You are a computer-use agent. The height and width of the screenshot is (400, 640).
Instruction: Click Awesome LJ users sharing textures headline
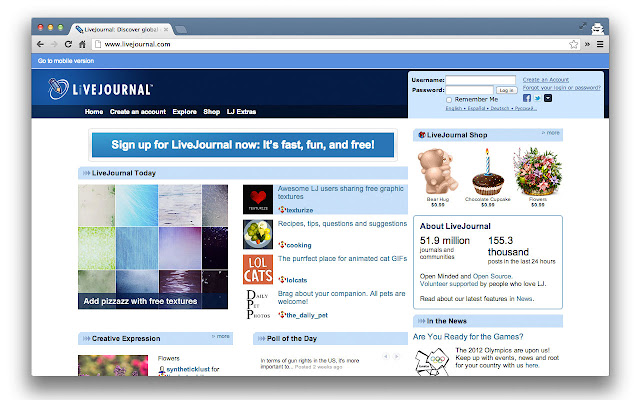[x=340, y=192]
